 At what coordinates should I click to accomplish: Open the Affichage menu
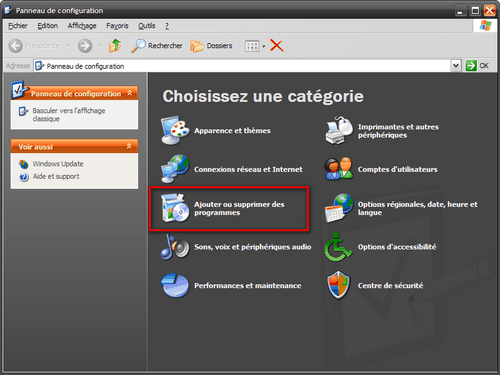coord(82,26)
